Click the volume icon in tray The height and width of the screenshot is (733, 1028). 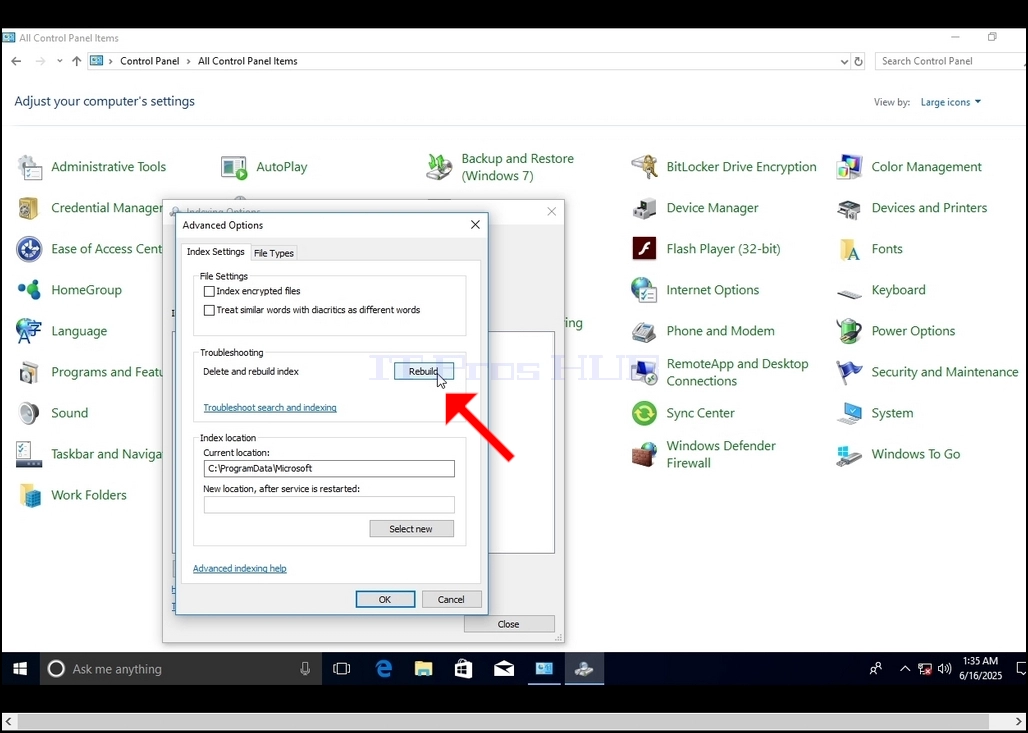pyautogui.click(x=944, y=669)
